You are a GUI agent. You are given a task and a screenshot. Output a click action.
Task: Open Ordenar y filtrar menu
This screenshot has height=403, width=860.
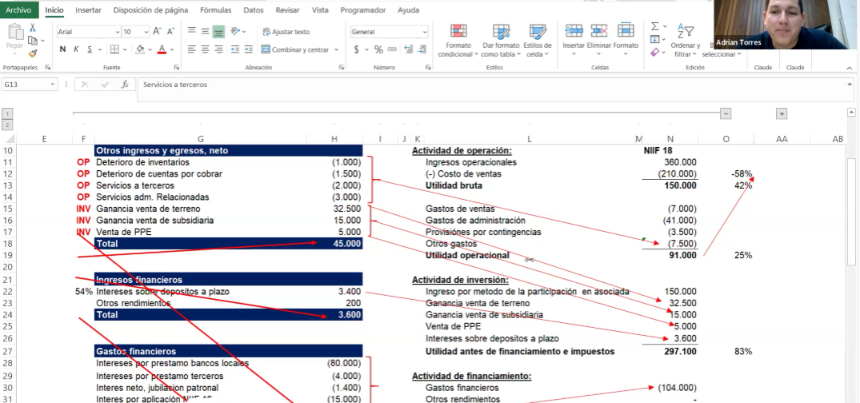pyautogui.click(x=685, y=40)
